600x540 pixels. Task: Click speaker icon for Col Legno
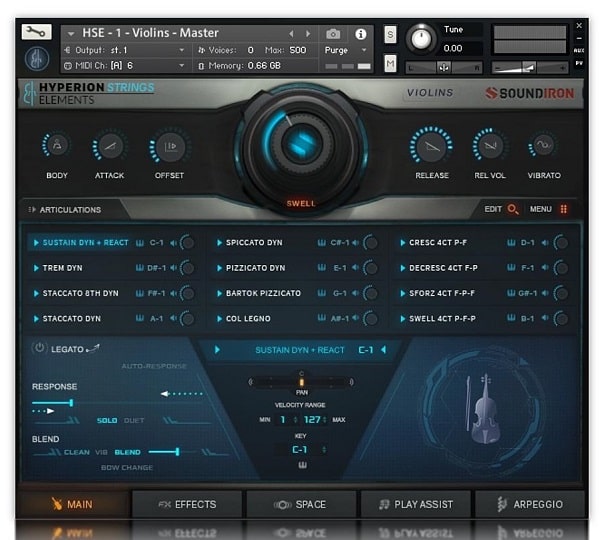click(x=355, y=318)
